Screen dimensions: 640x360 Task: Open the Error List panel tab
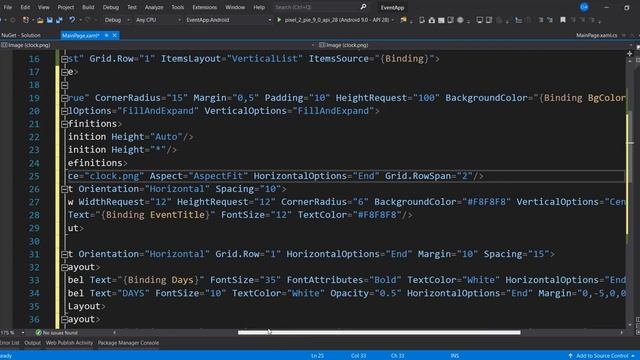point(9,343)
